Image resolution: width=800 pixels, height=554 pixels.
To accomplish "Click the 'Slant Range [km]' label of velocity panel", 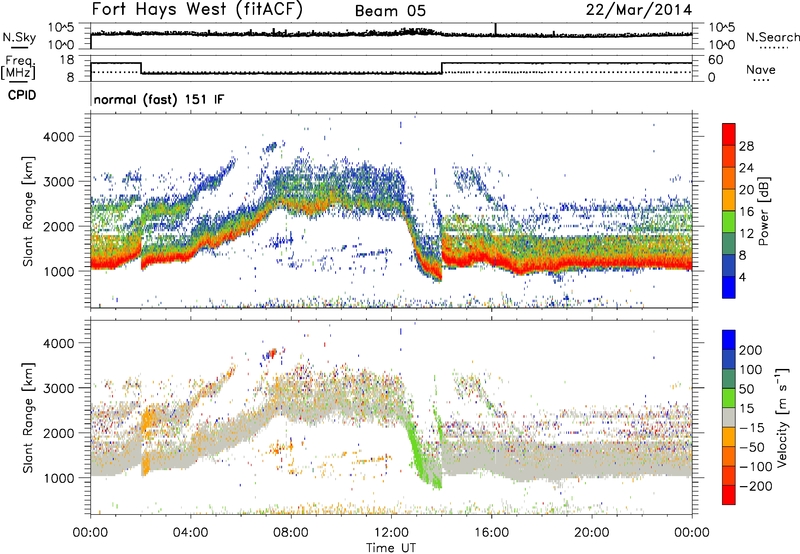I will click(x=28, y=417).
